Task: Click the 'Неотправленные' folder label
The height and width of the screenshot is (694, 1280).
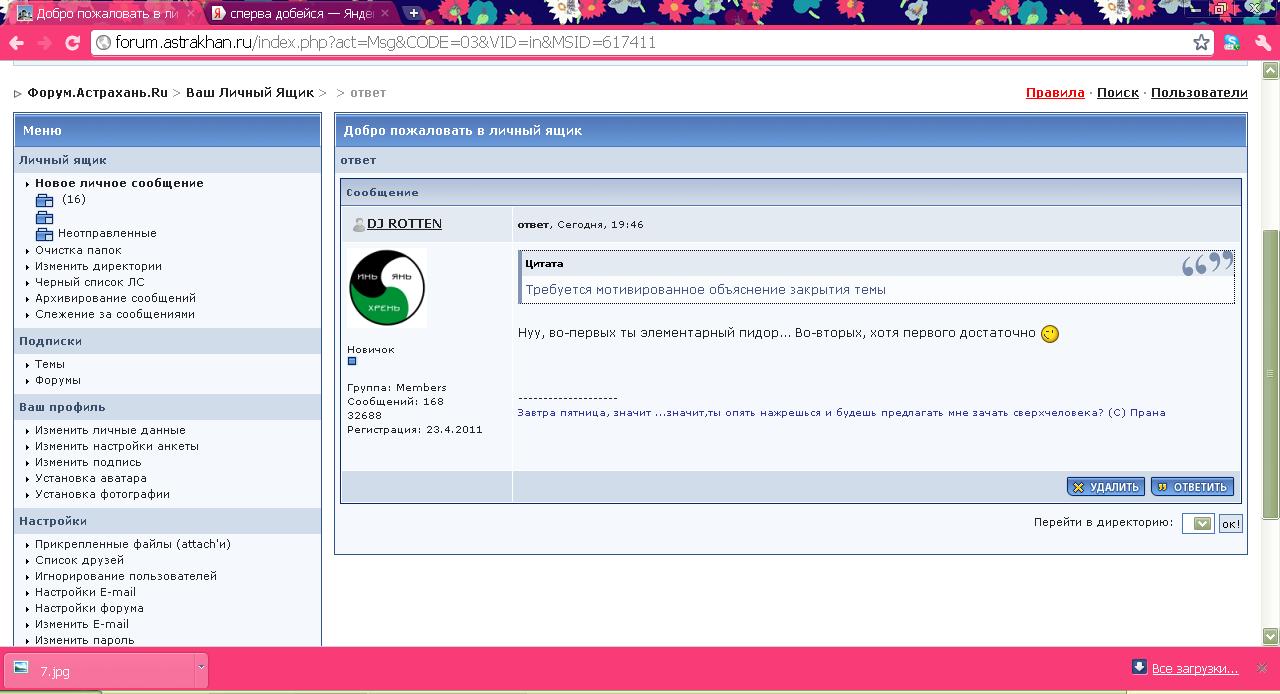Action: 107,233
